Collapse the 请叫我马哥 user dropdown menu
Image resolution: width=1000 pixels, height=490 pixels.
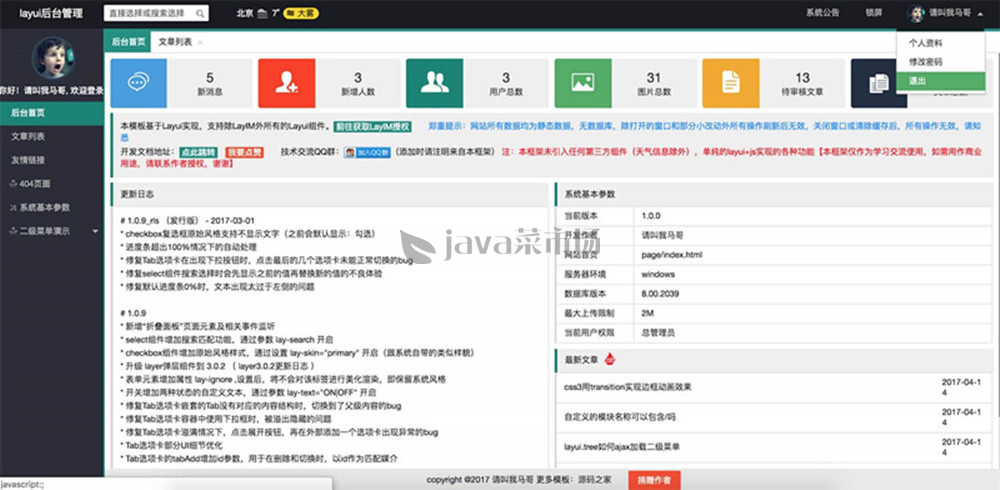tap(946, 13)
